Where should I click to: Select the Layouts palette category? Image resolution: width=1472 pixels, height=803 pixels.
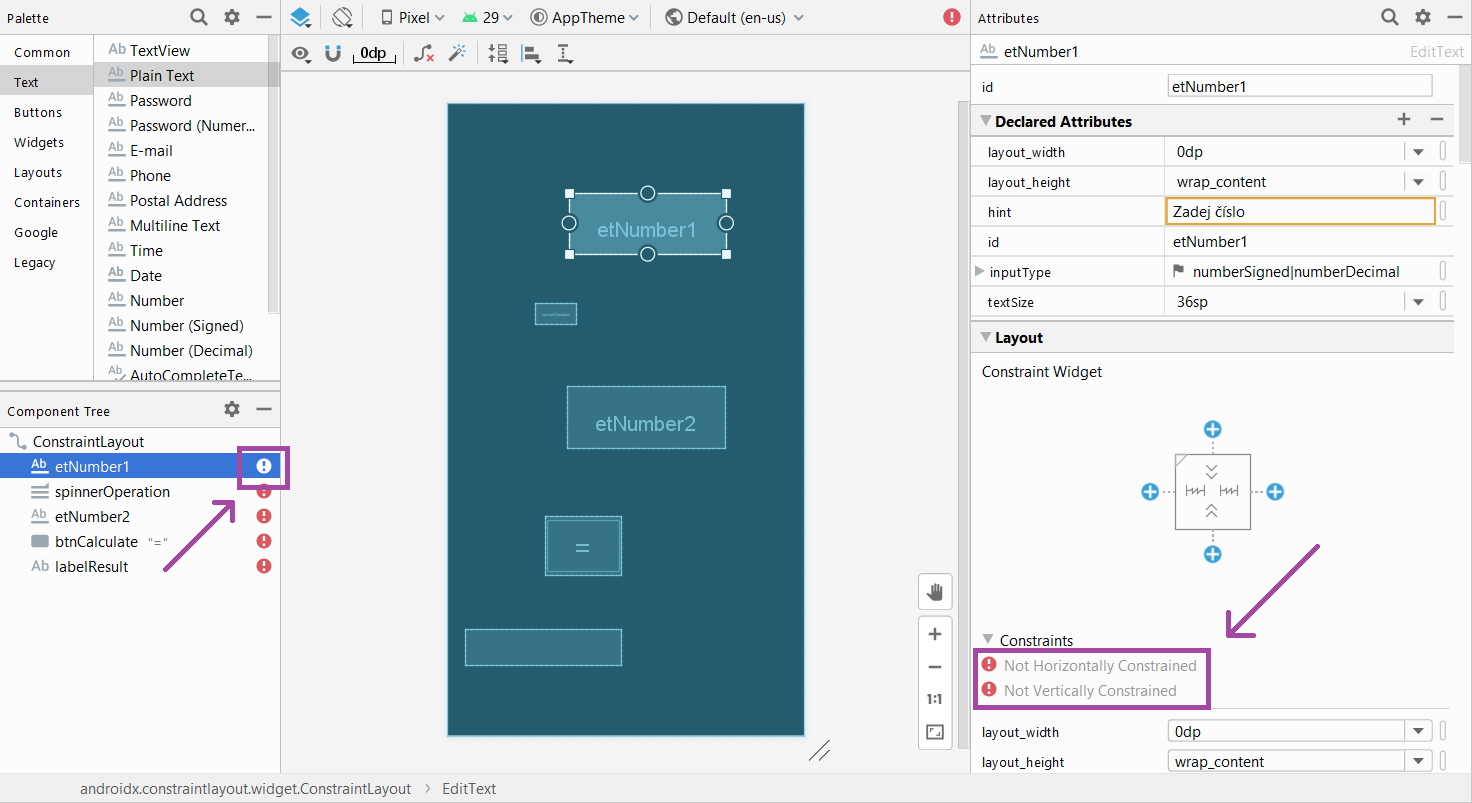click(x=38, y=172)
